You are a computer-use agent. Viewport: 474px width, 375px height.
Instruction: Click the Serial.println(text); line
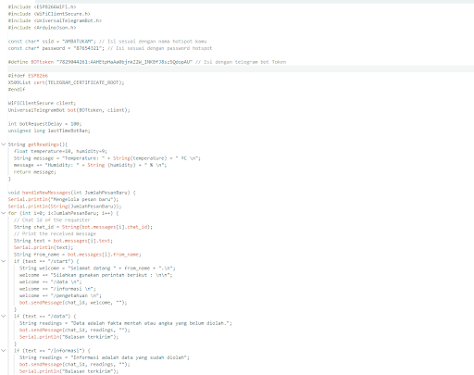[43, 247]
